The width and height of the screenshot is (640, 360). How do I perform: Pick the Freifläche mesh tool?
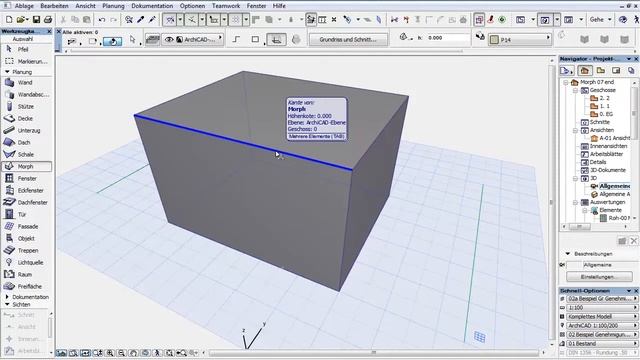(x=26, y=287)
